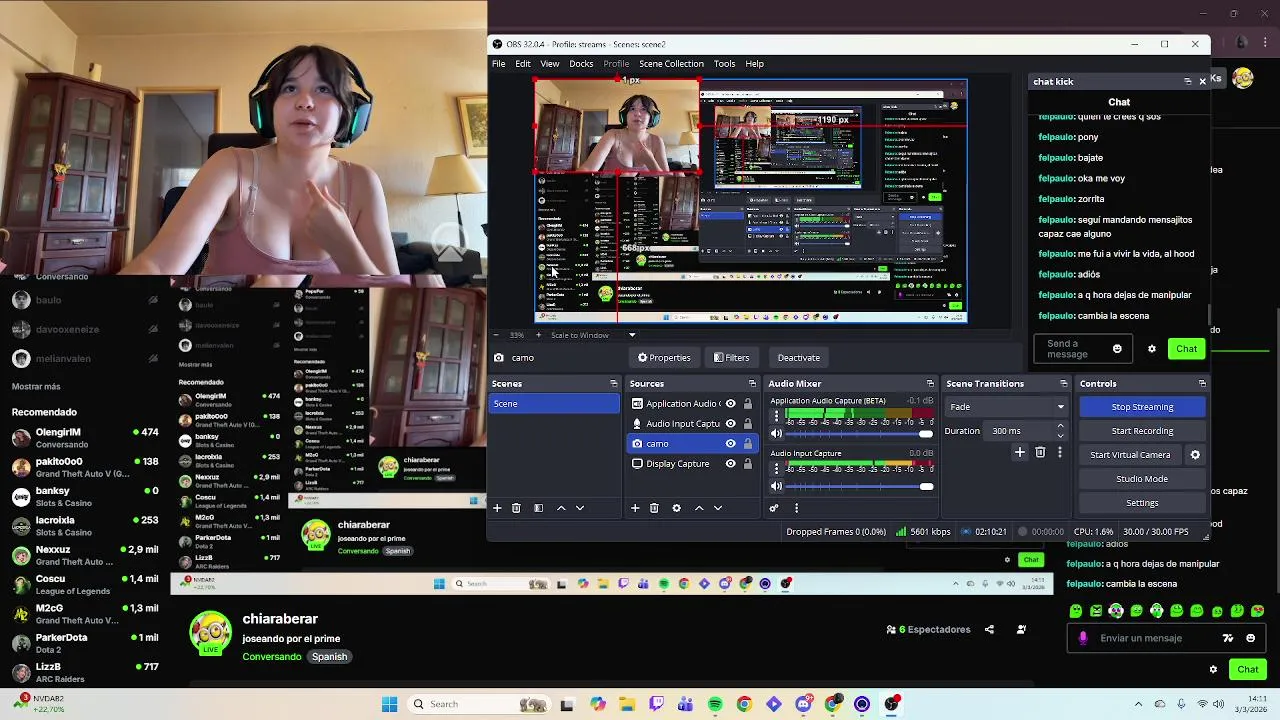Image resolution: width=1280 pixels, height=720 pixels.
Task: Open transition properties three-dot menu
Action: (1060, 453)
